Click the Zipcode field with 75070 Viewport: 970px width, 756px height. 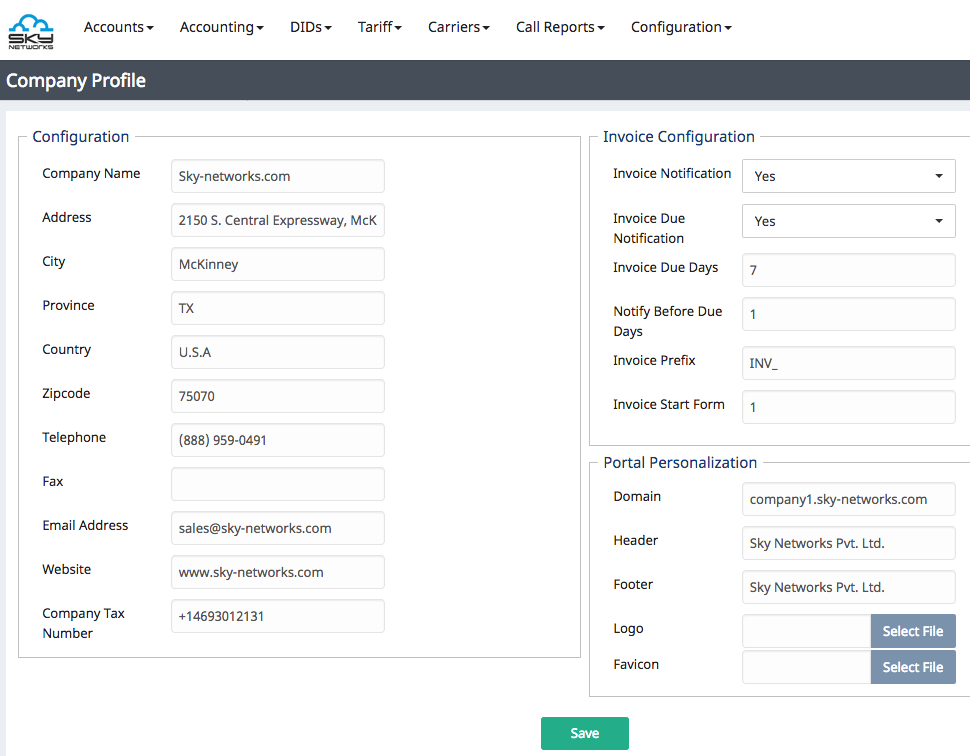click(x=278, y=396)
